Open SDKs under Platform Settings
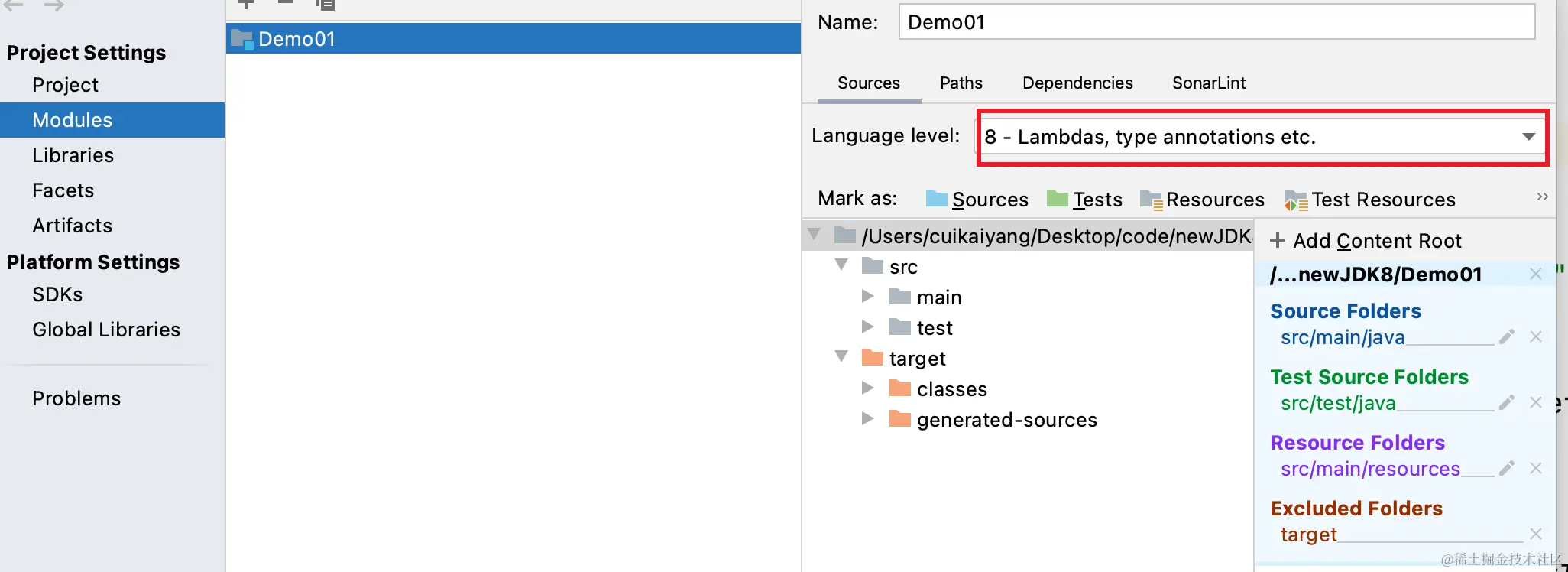Viewport: 1568px width, 572px height. tap(57, 294)
